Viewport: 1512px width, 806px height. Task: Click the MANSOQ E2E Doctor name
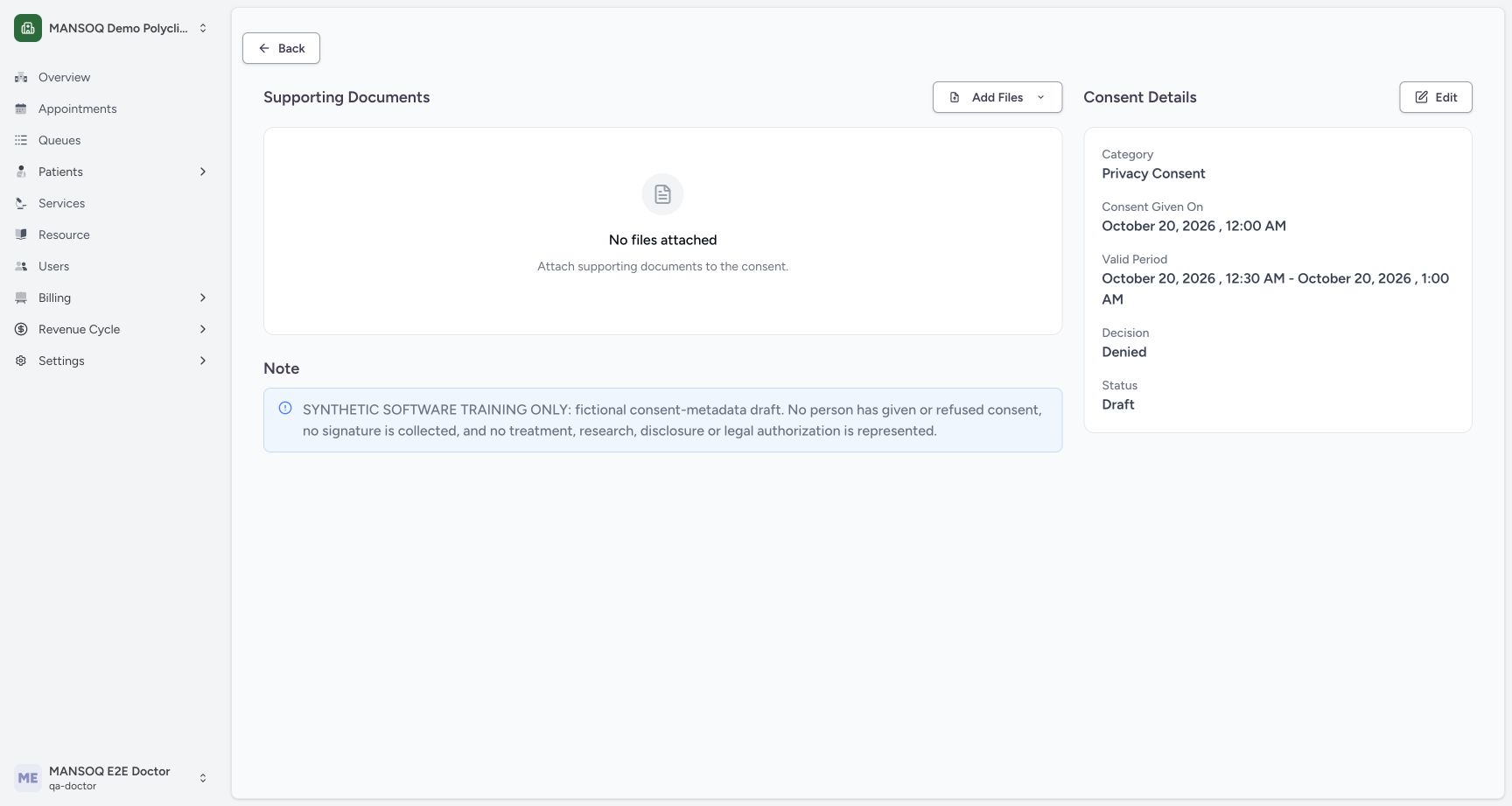pos(109,771)
